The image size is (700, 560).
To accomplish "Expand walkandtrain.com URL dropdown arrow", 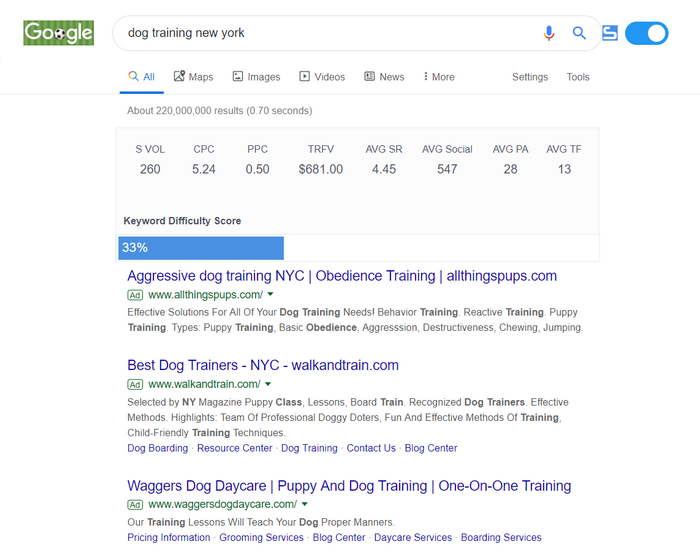I will tap(268, 384).
